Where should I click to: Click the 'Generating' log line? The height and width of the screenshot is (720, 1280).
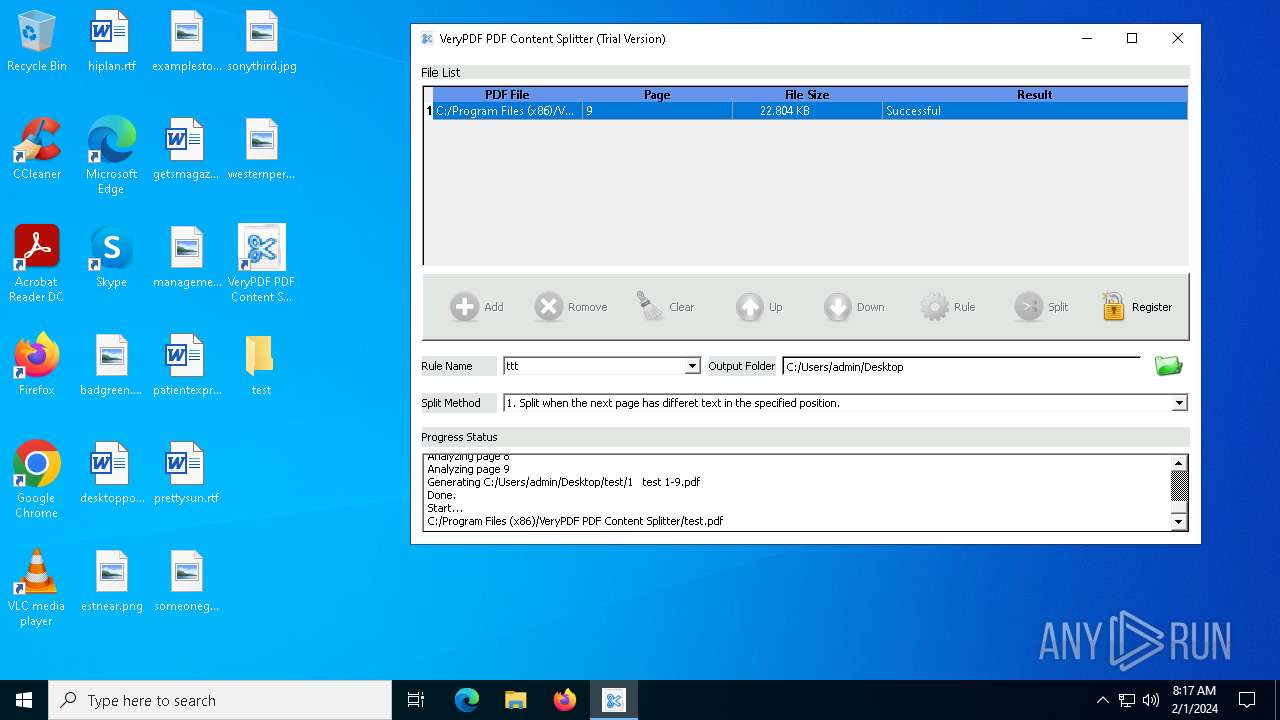coord(563,482)
